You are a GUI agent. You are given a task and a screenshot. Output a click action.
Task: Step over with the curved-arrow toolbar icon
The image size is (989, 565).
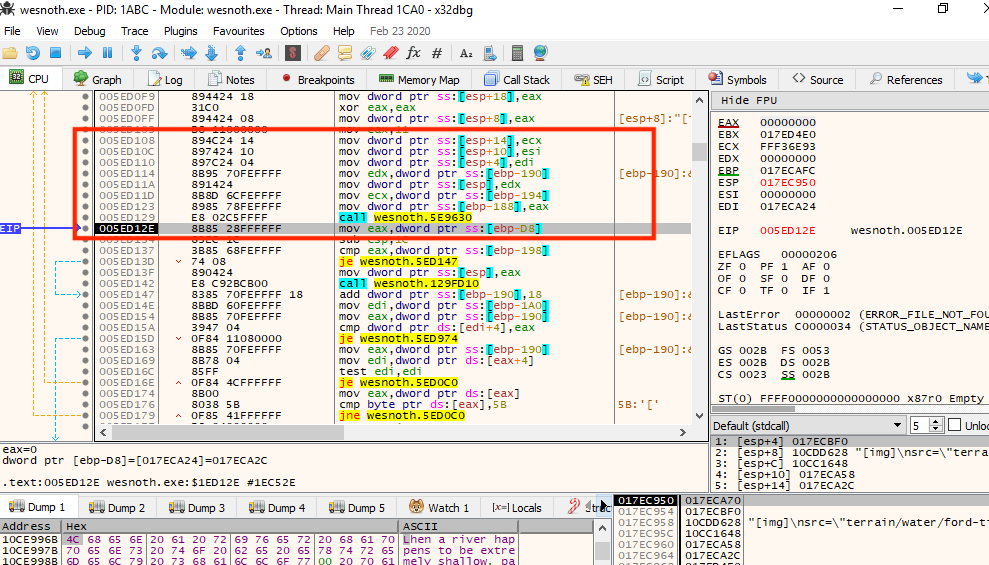[160, 53]
